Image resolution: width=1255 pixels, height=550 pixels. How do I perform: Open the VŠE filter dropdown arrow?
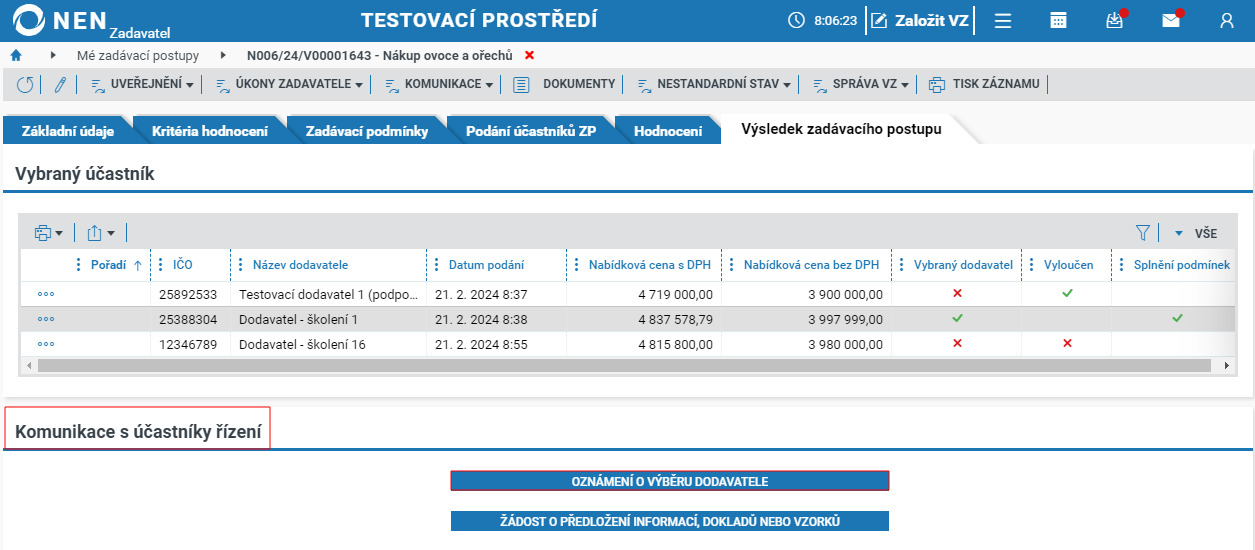point(1178,233)
